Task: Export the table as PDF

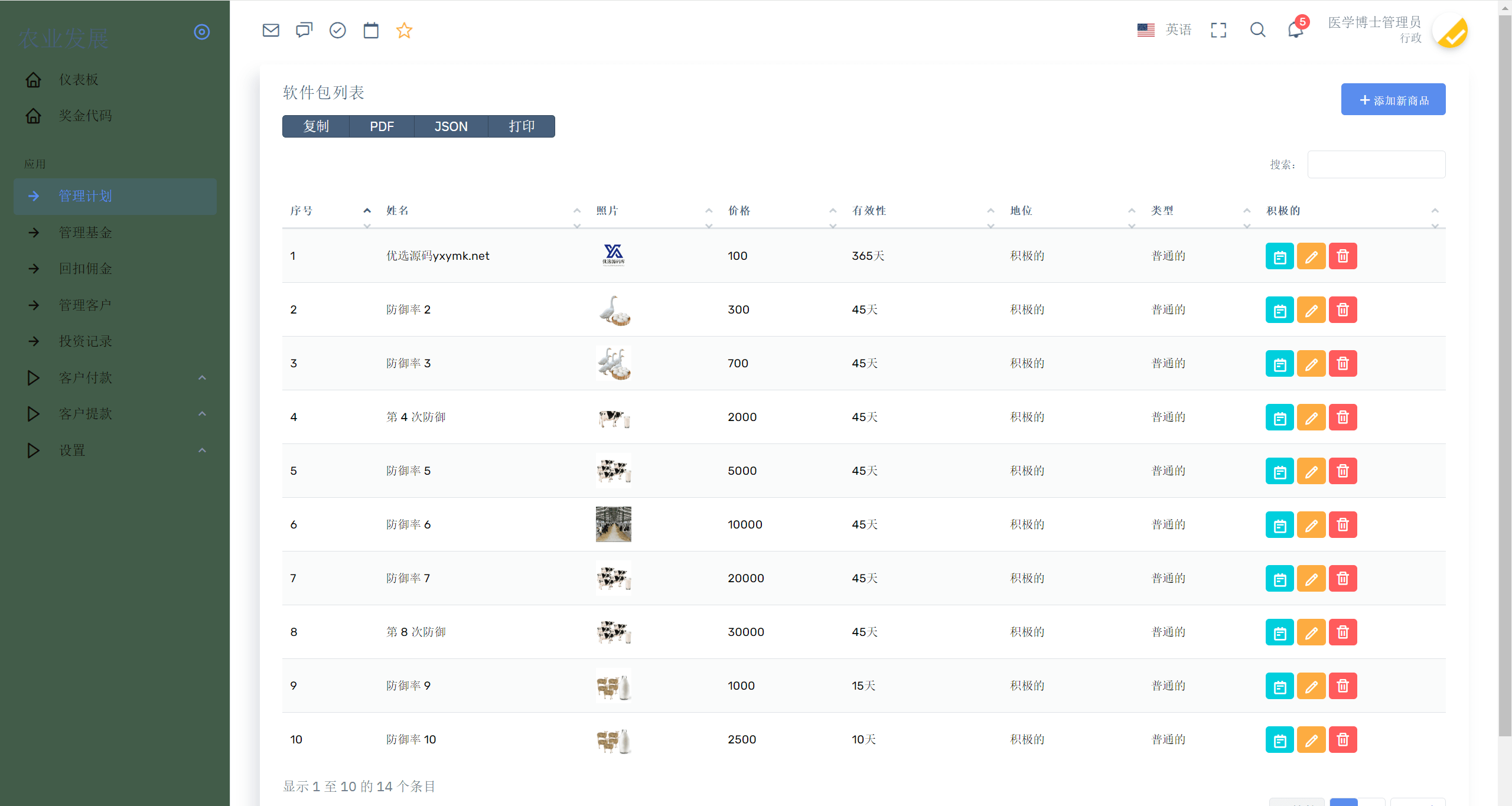Action: 382,126
